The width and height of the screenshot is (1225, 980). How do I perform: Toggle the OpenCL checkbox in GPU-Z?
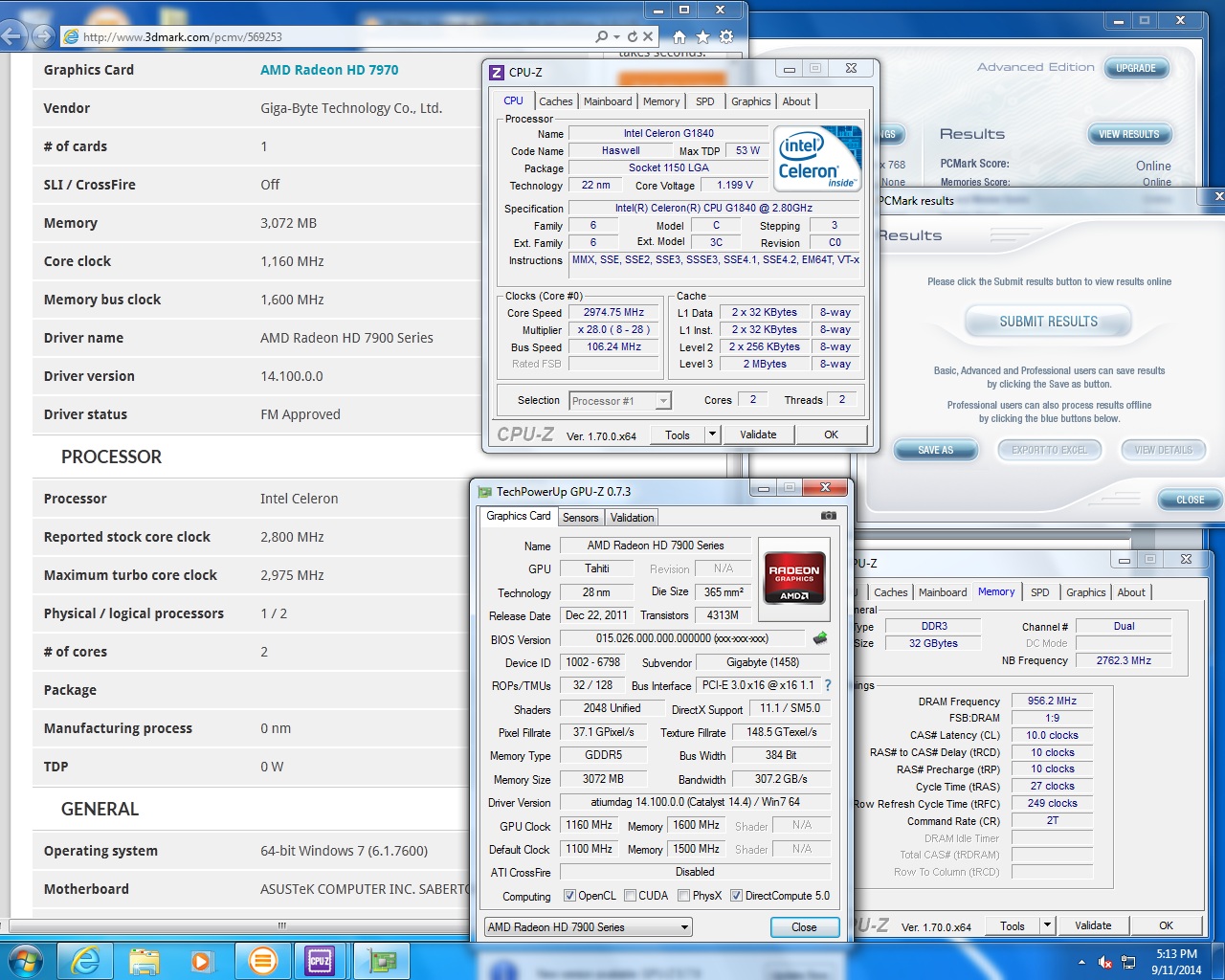(x=569, y=896)
